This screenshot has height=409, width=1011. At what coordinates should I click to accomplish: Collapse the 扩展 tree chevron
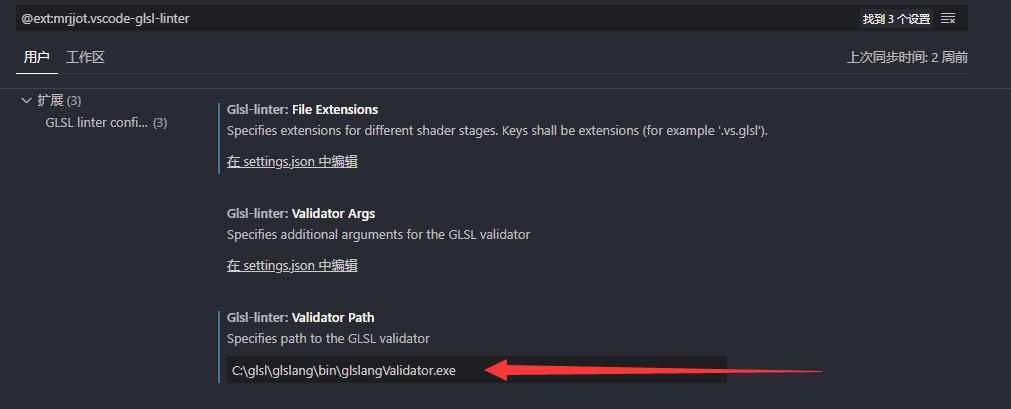click(x=26, y=101)
